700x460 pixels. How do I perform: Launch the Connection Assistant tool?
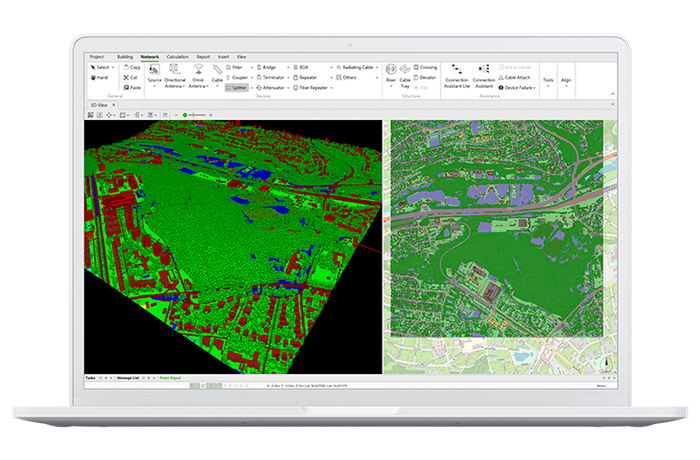pyautogui.click(x=483, y=73)
